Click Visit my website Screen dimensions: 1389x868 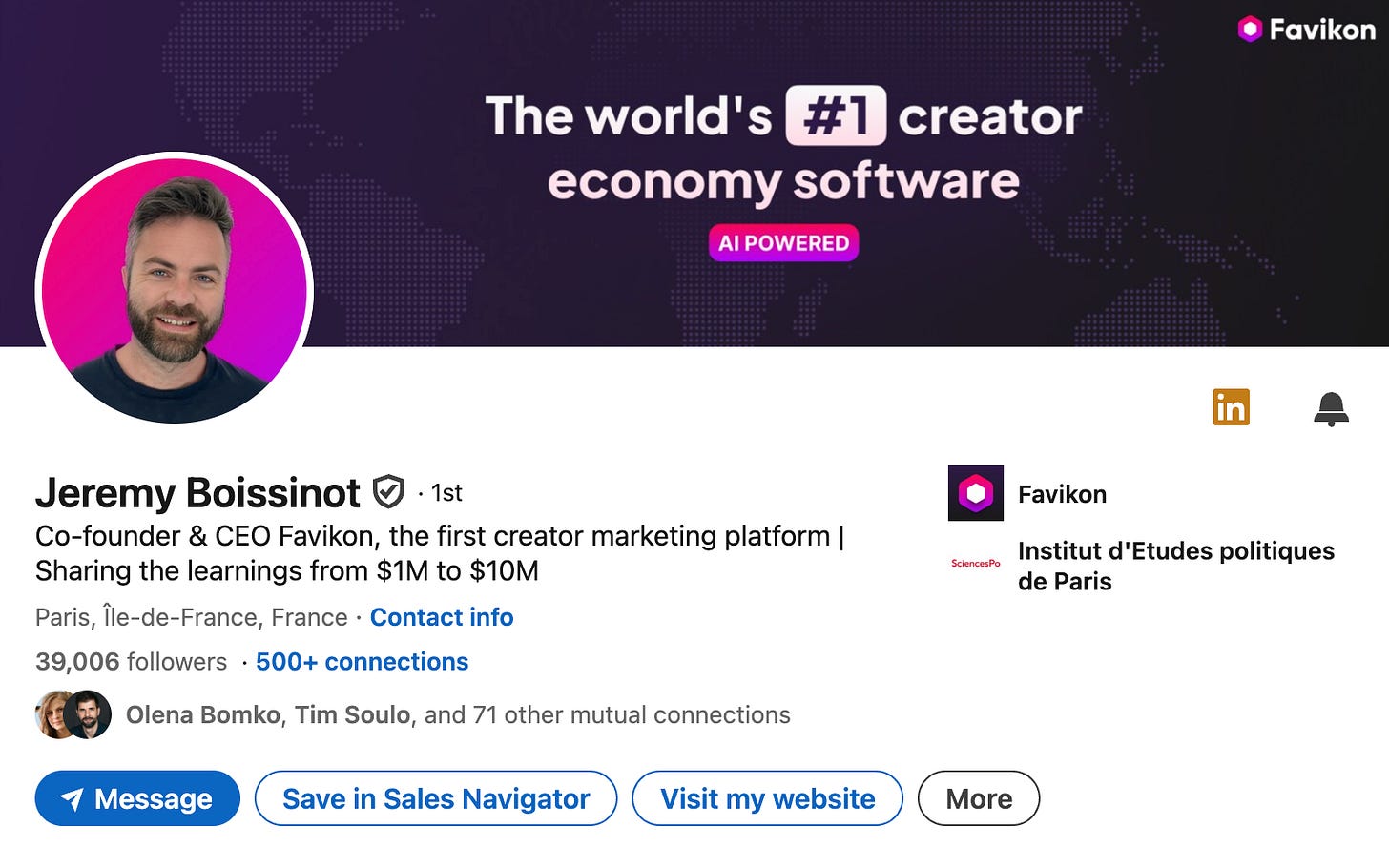click(x=767, y=798)
